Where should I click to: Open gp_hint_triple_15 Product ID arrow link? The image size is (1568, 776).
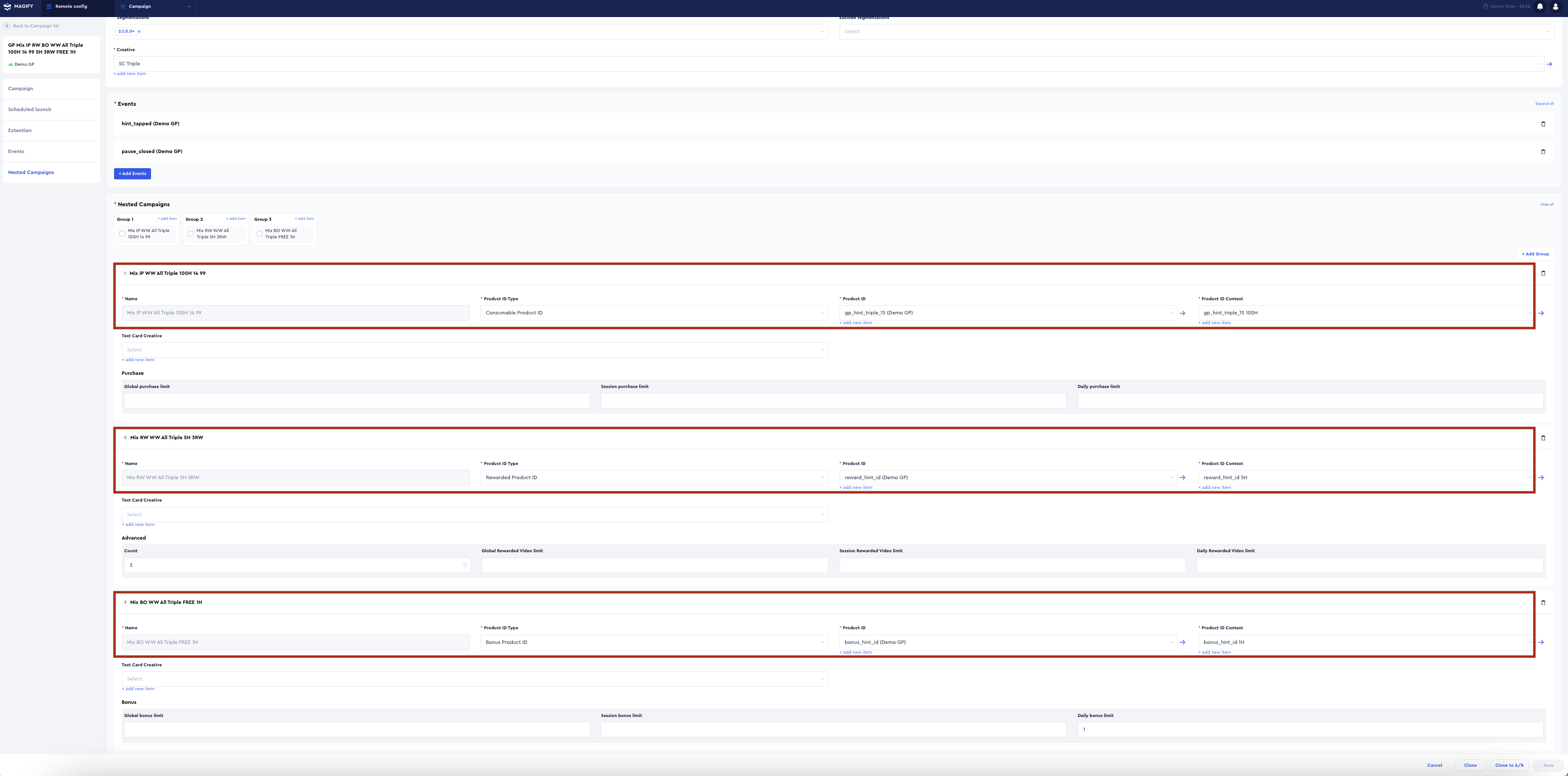pyautogui.click(x=1182, y=313)
